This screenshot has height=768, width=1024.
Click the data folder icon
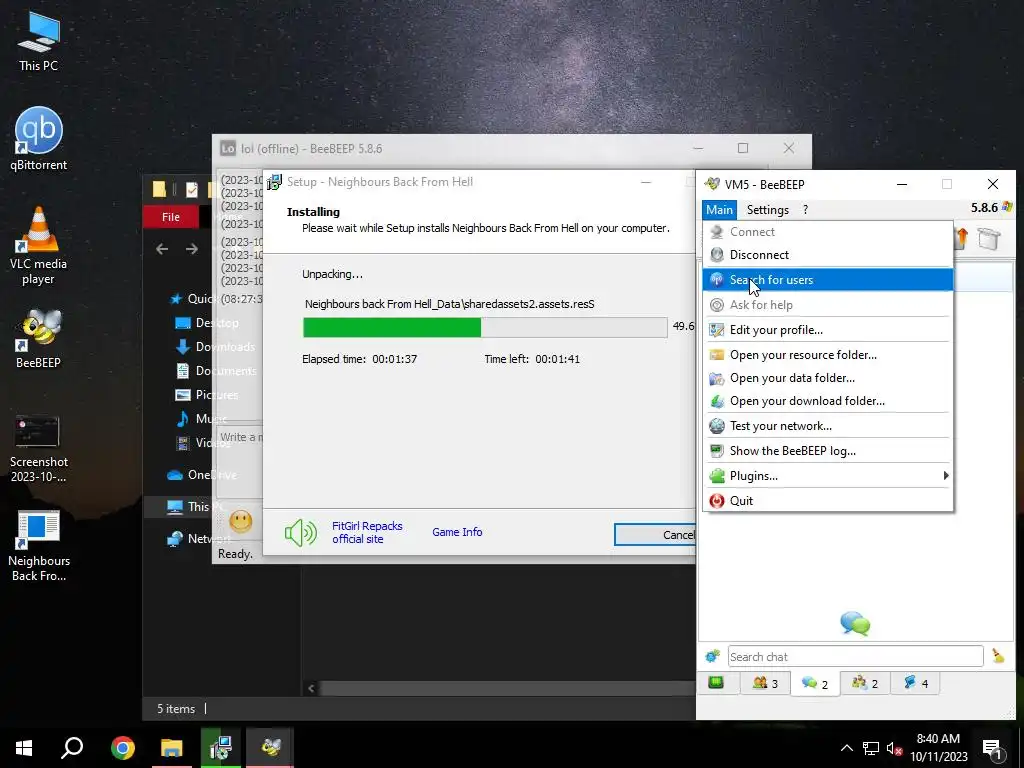(716, 378)
